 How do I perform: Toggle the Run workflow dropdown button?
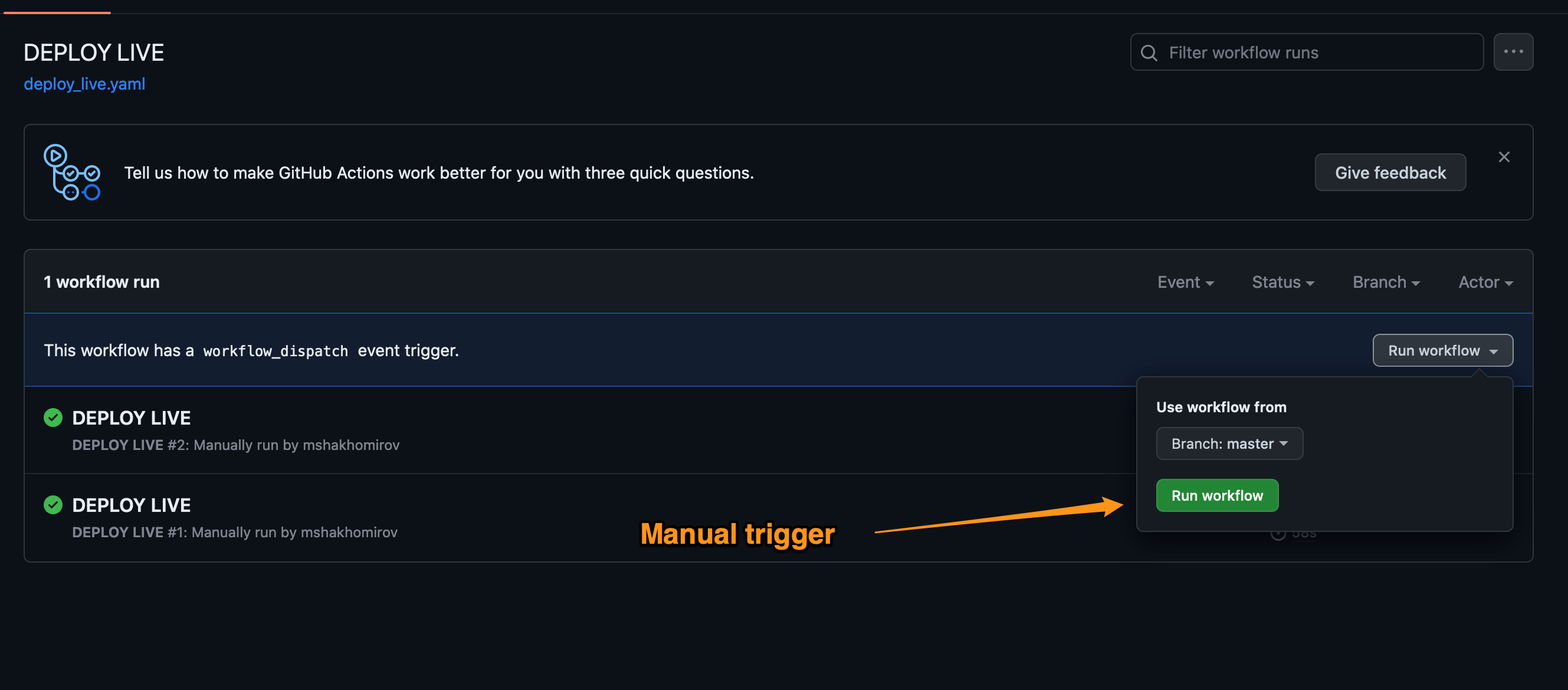pyautogui.click(x=1442, y=350)
